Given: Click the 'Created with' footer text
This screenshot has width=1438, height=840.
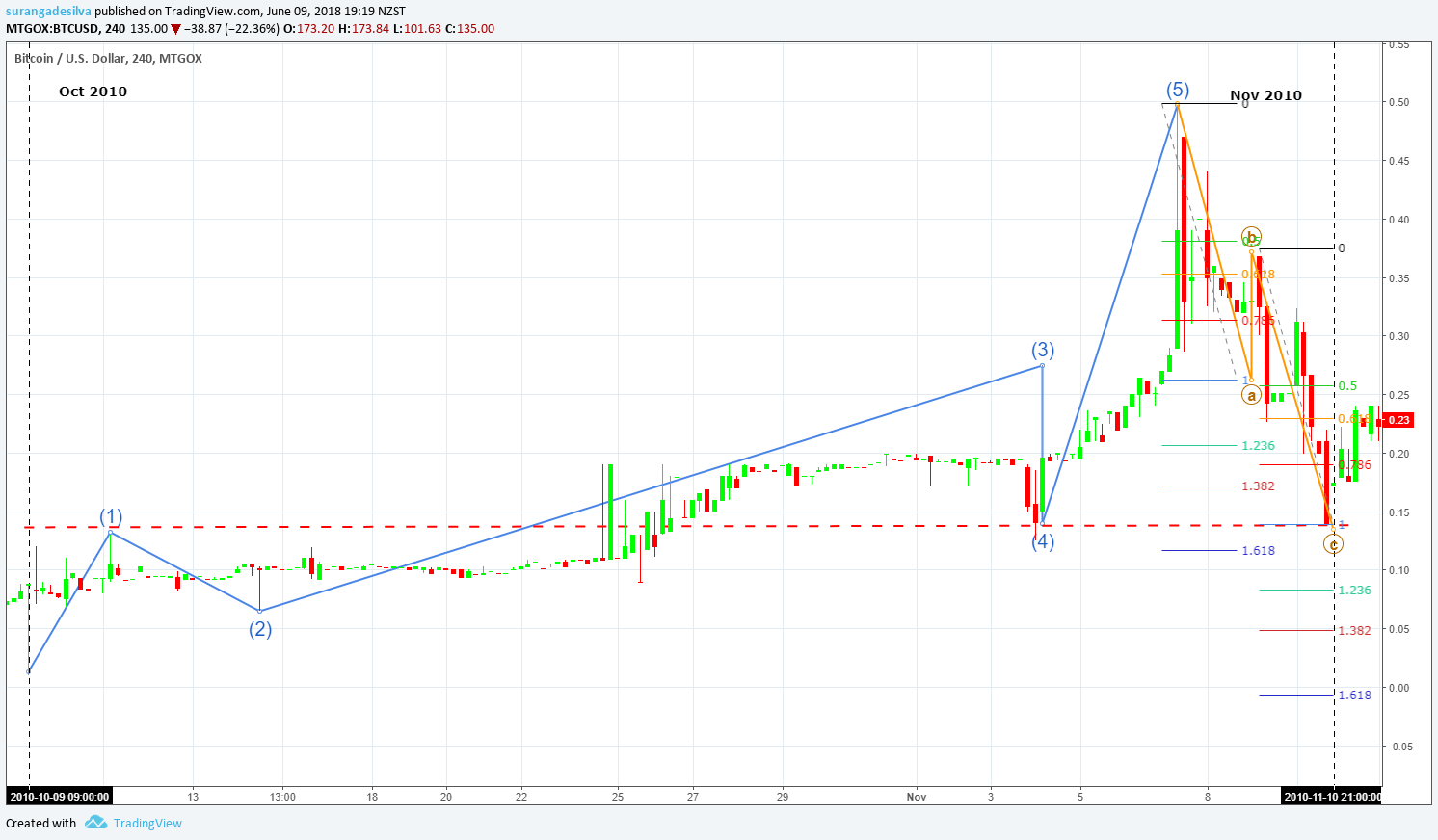Looking at the screenshot, I should coord(41,823).
